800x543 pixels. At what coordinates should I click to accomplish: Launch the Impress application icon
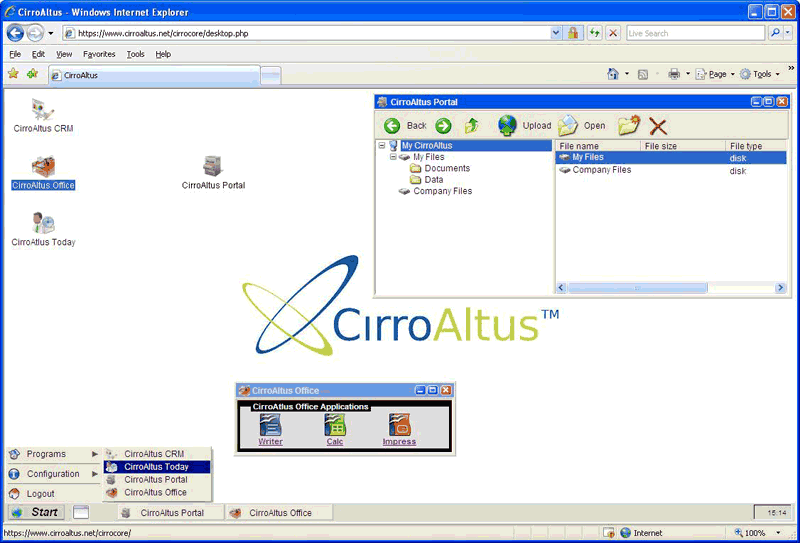[399, 425]
